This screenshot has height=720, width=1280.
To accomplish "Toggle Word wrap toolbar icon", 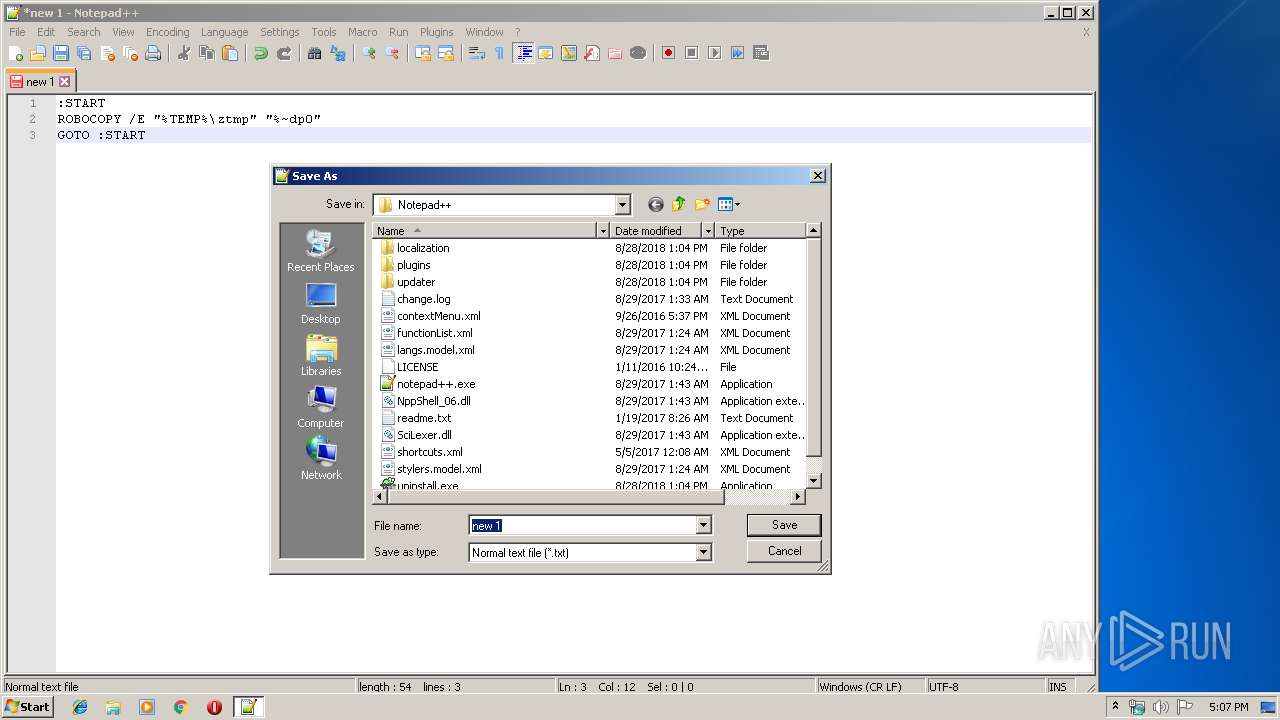I will [x=477, y=53].
